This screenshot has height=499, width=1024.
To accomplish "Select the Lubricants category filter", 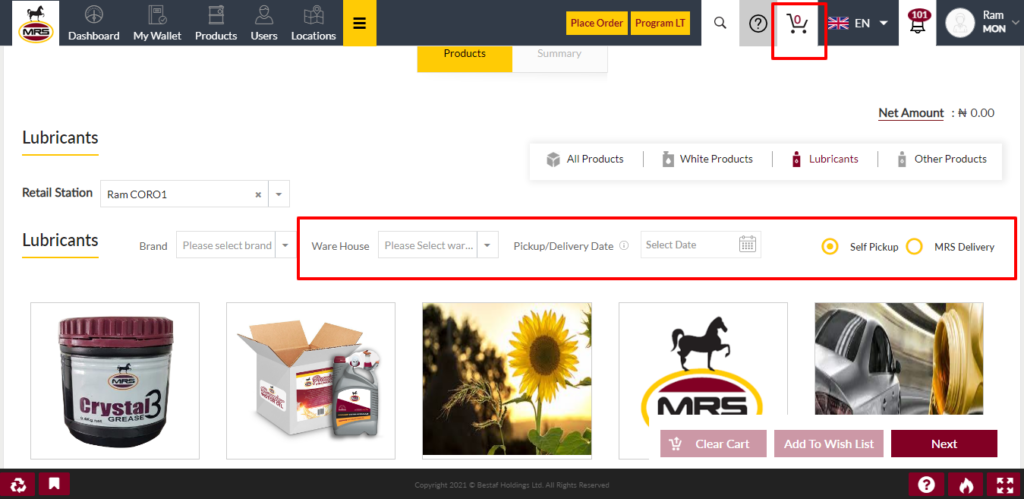I will (825, 159).
